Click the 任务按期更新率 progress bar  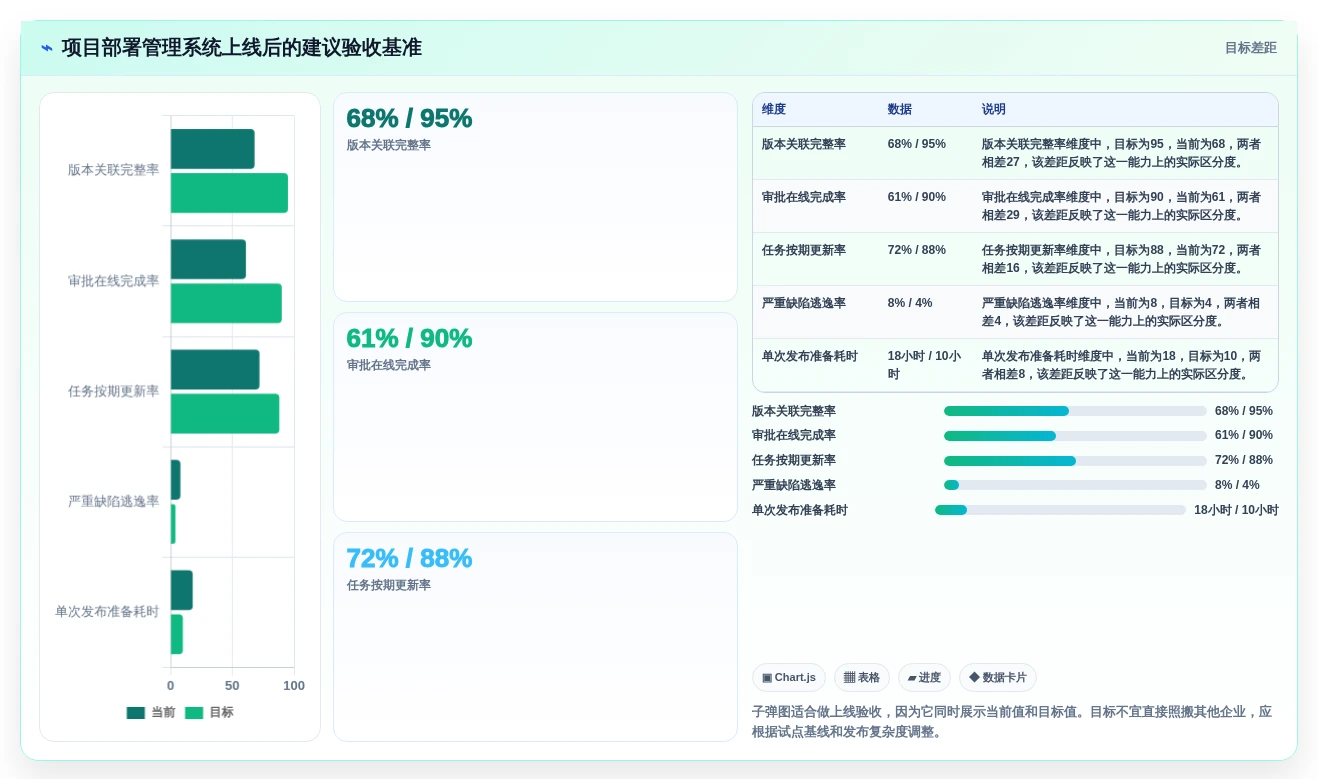1075,461
